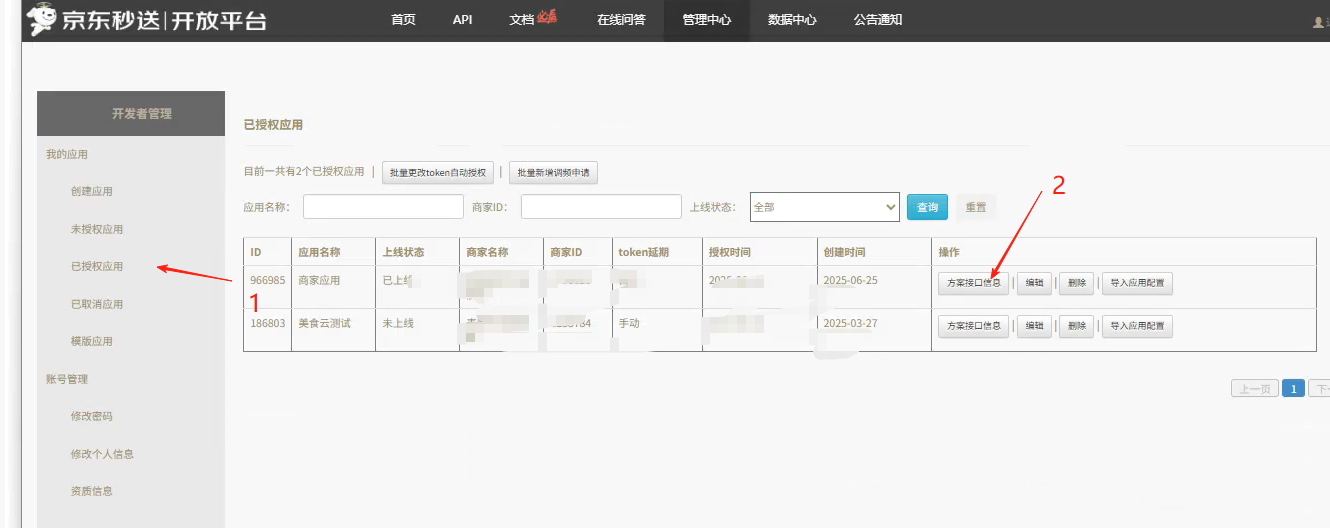The height and width of the screenshot is (528, 1330).
Task: Click 删除 for the 商家应用 row
Action: tap(1076, 283)
